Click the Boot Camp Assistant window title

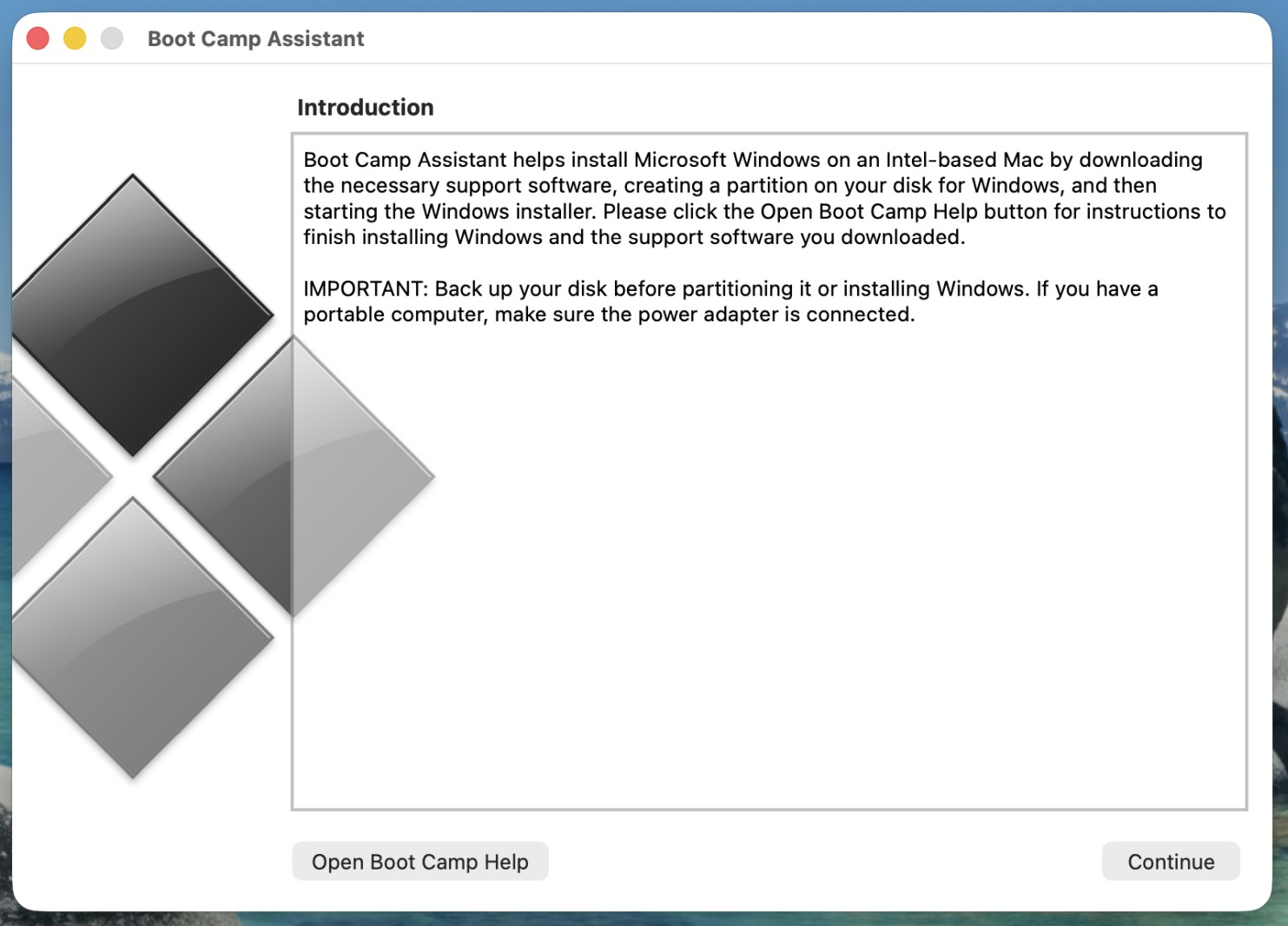(x=255, y=39)
